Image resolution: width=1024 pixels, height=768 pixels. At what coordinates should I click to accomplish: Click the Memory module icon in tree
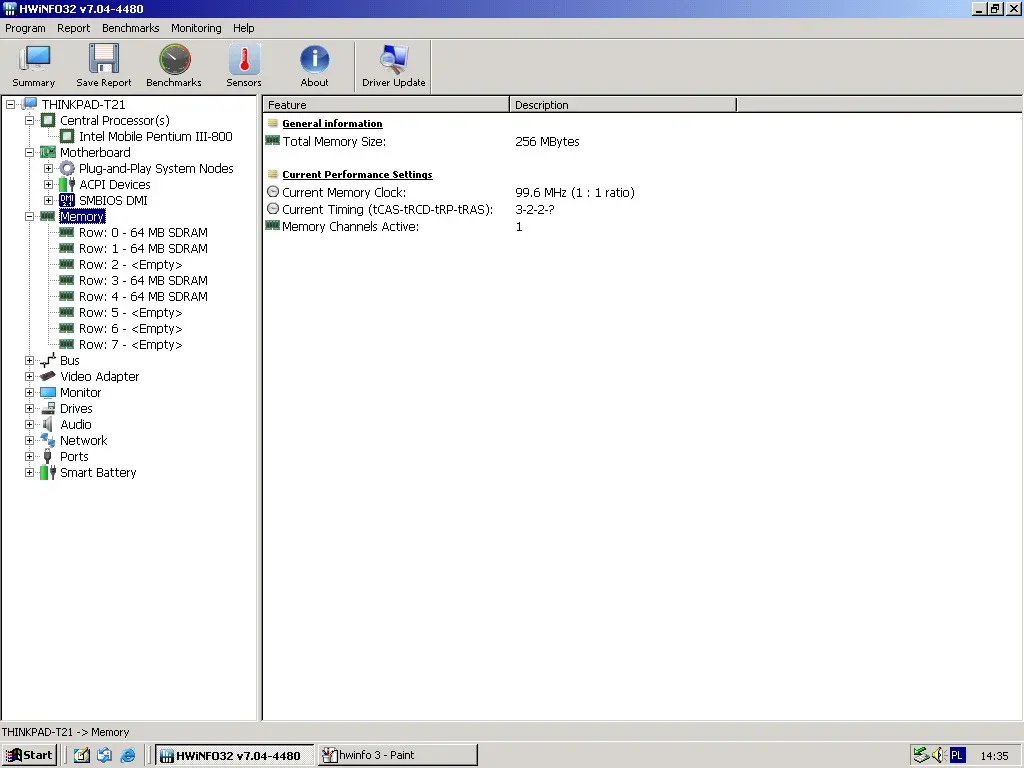point(48,216)
